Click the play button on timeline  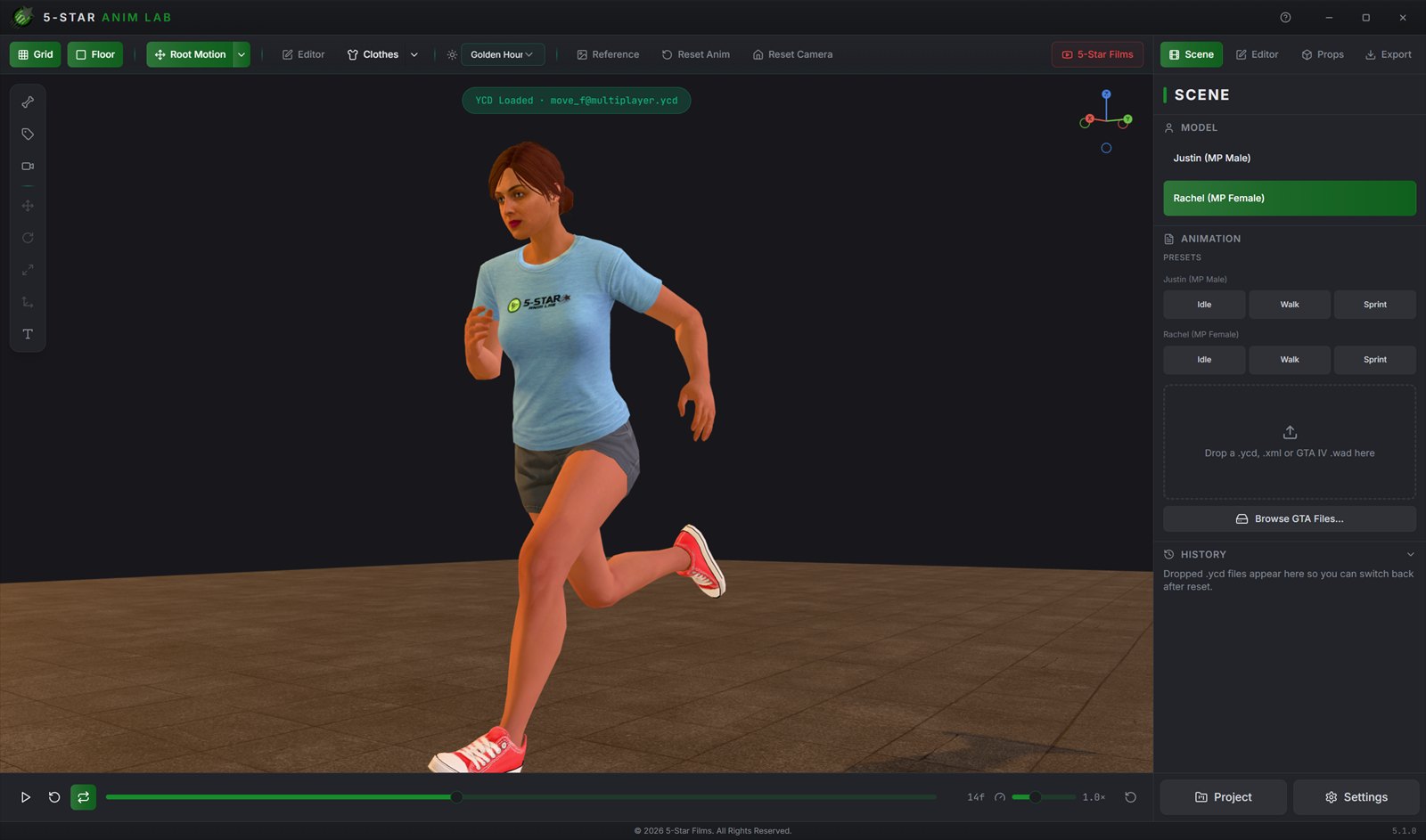point(26,797)
